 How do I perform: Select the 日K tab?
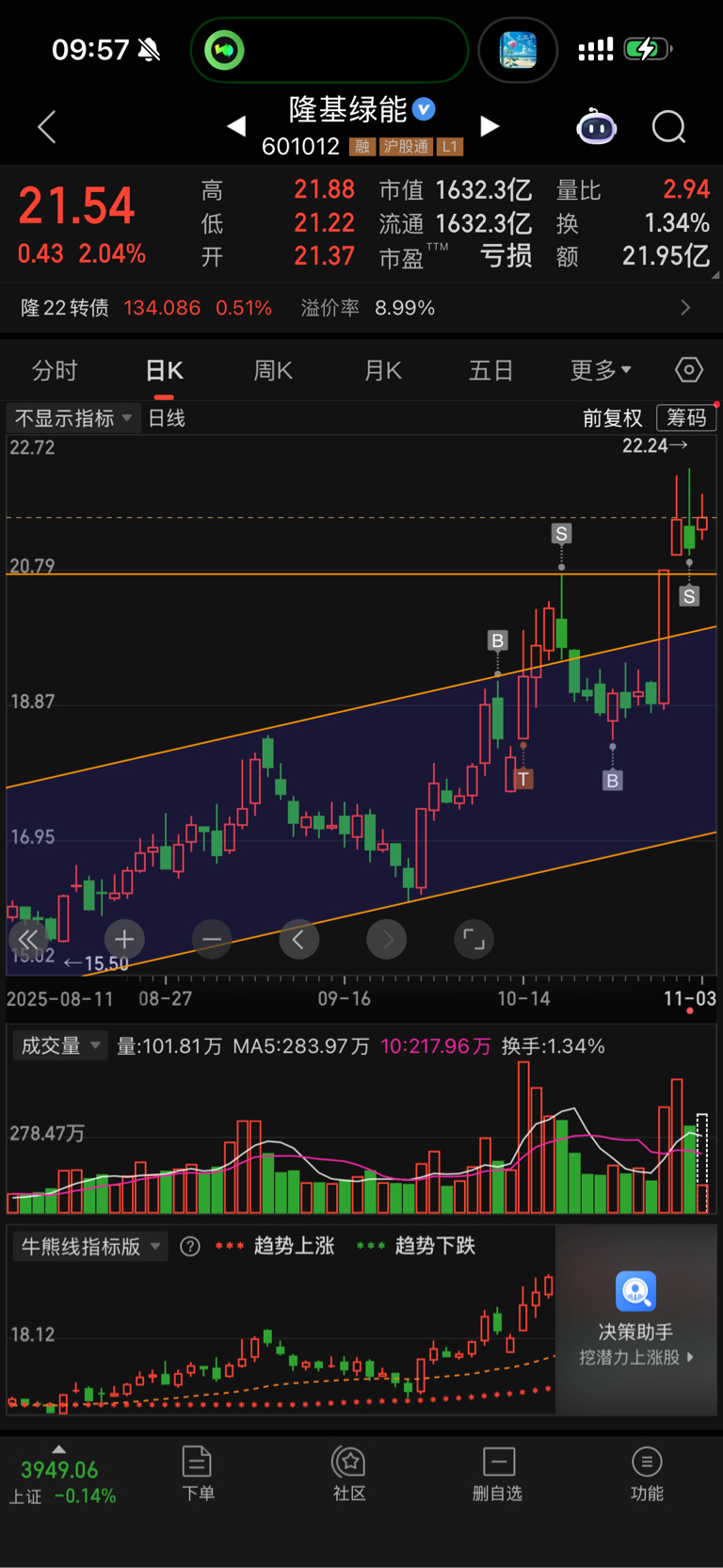165,370
